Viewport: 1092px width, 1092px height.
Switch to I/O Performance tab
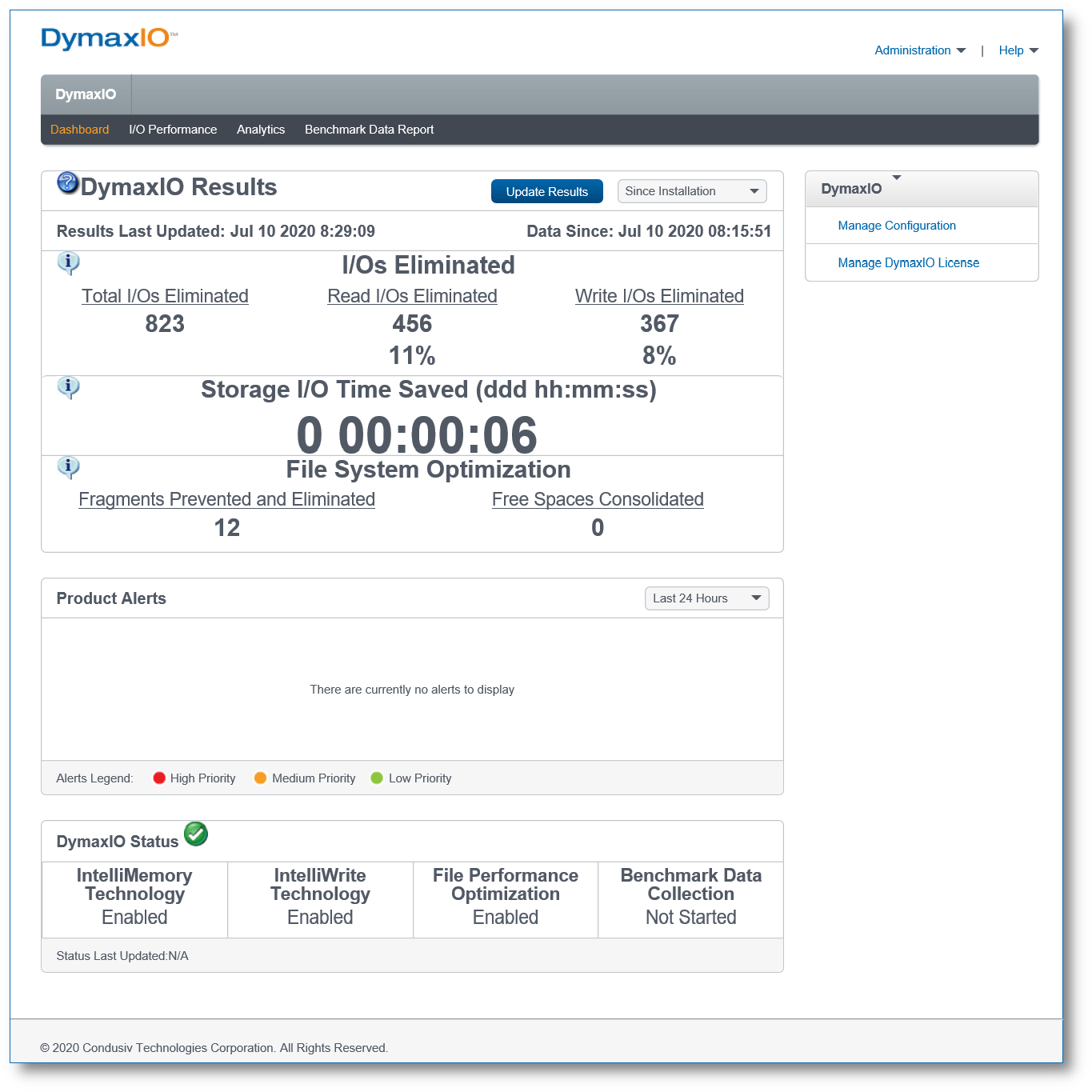tap(173, 130)
